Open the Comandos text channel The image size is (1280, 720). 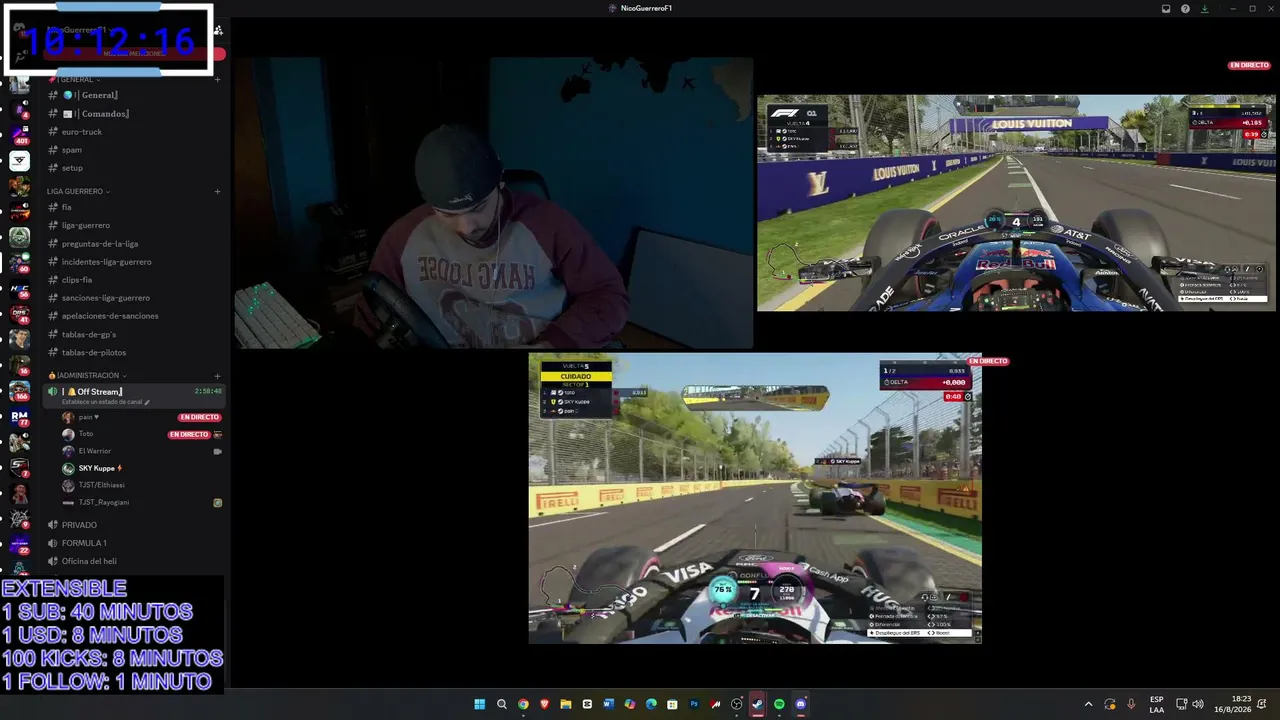(134, 114)
